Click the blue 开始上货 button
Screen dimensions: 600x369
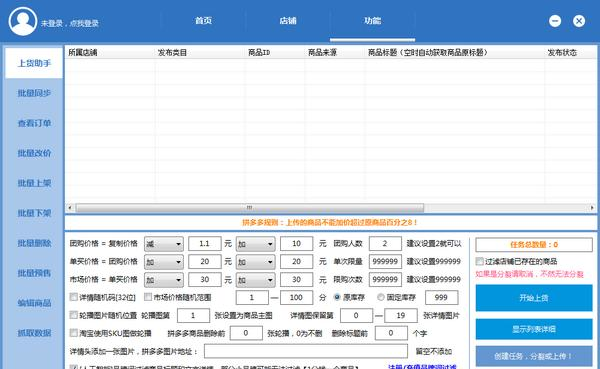[x=534, y=298]
